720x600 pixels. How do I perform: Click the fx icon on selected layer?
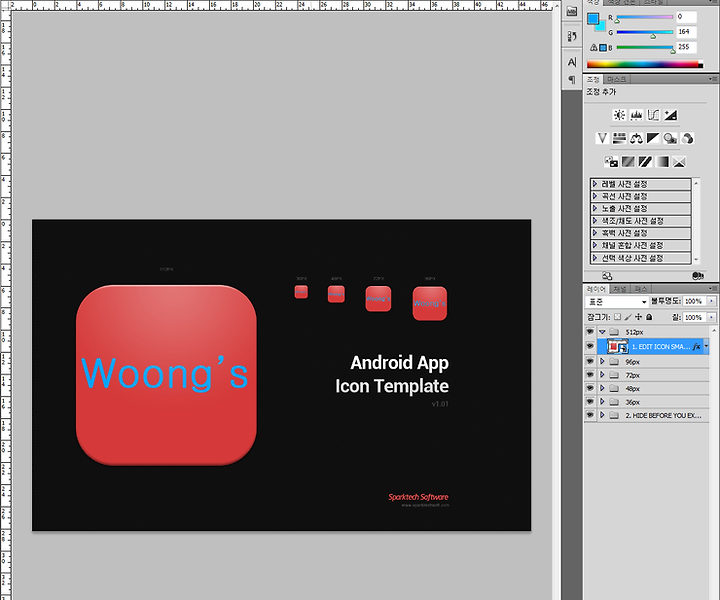[x=697, y=347]
